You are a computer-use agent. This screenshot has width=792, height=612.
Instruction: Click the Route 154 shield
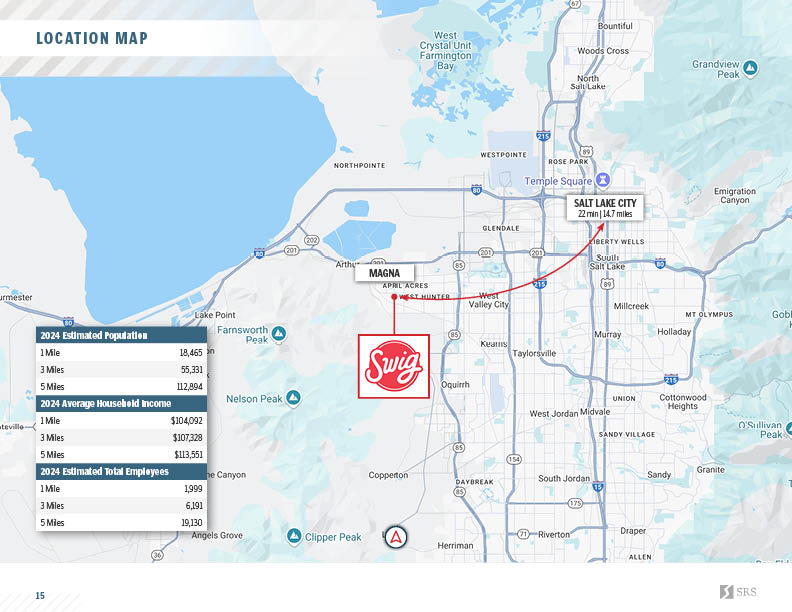514,459
